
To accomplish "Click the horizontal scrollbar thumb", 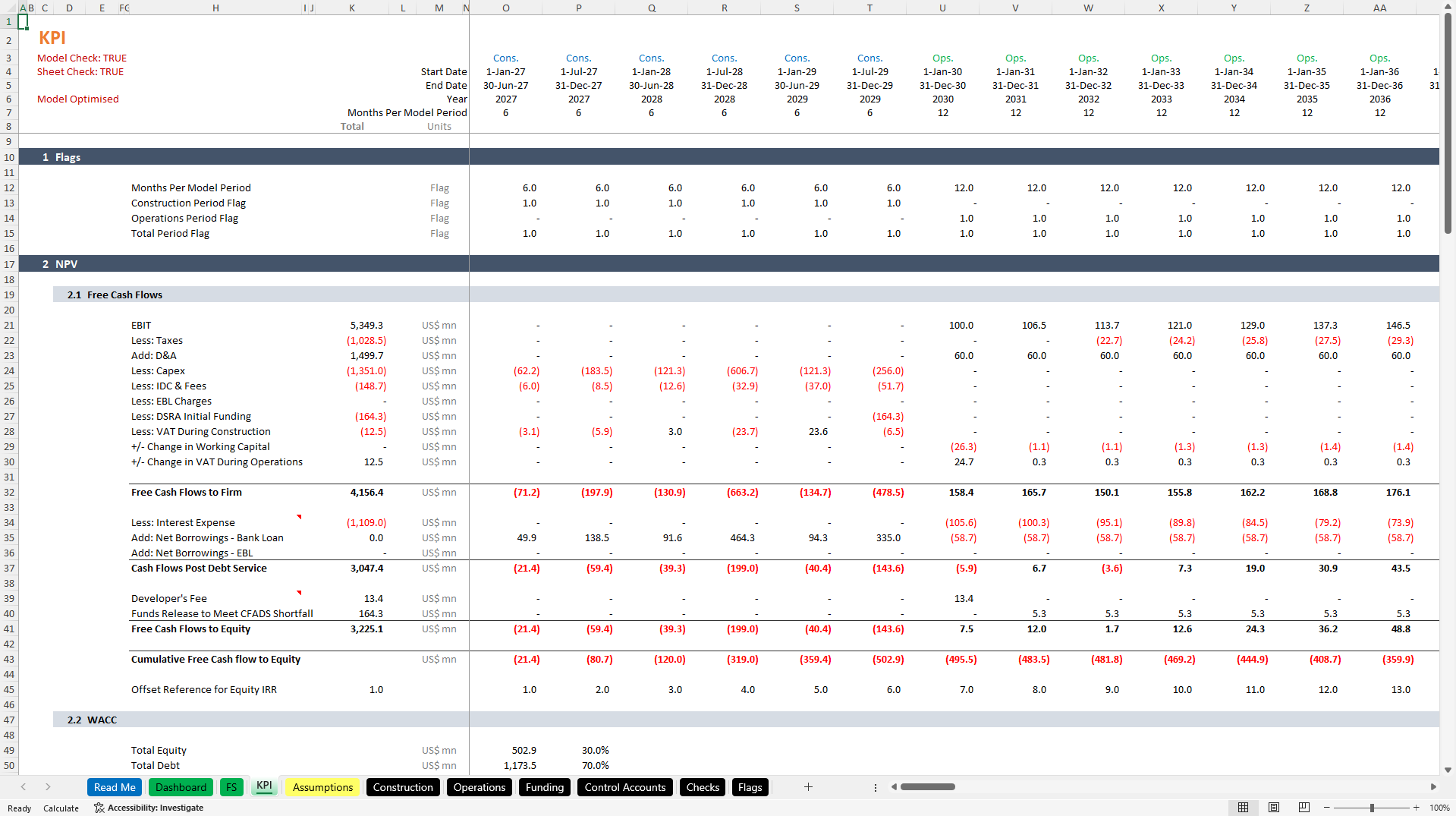I will [x=927, y=787].
